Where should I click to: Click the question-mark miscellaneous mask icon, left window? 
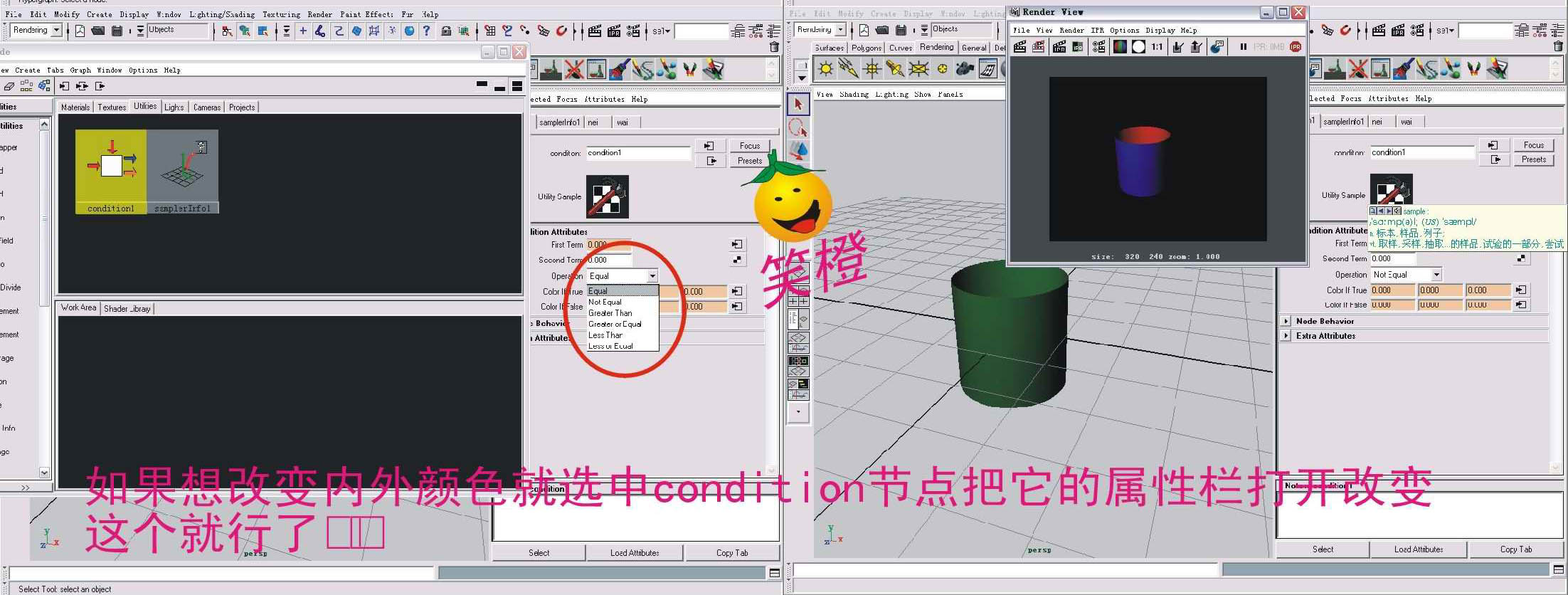[x=426, y=31]
